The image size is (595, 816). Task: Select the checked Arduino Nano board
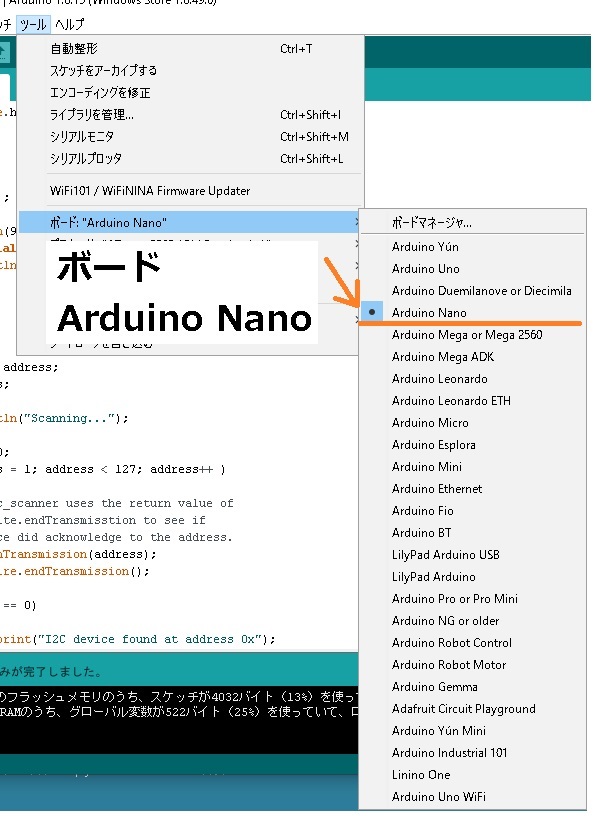(x=473, y=312)
